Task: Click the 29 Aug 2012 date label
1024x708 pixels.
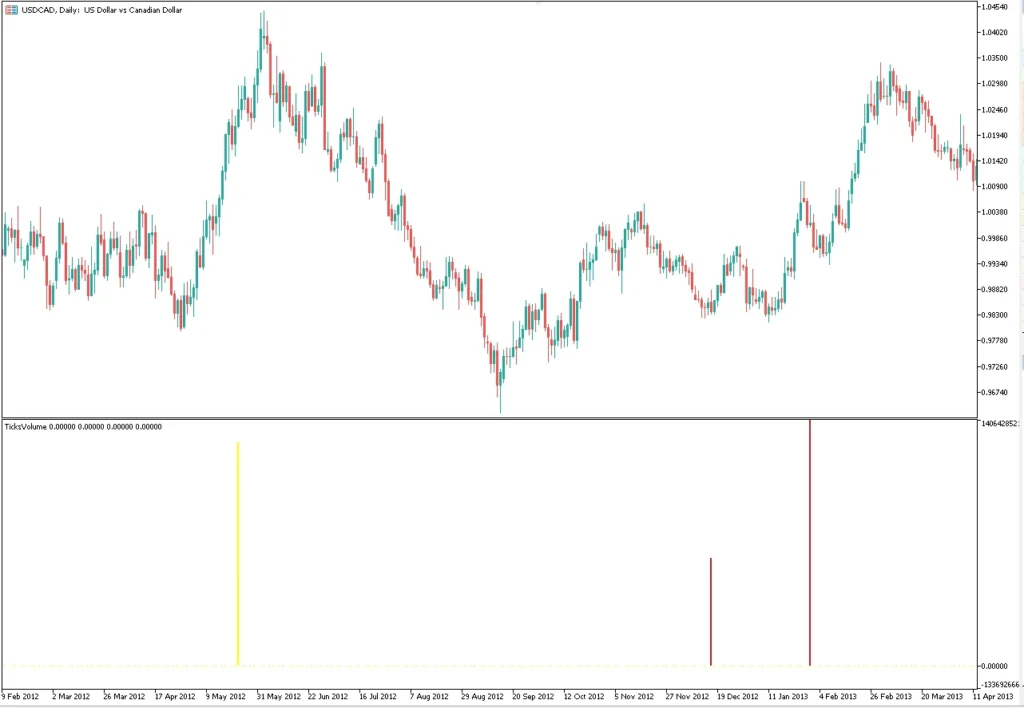Action: (482, 696)
